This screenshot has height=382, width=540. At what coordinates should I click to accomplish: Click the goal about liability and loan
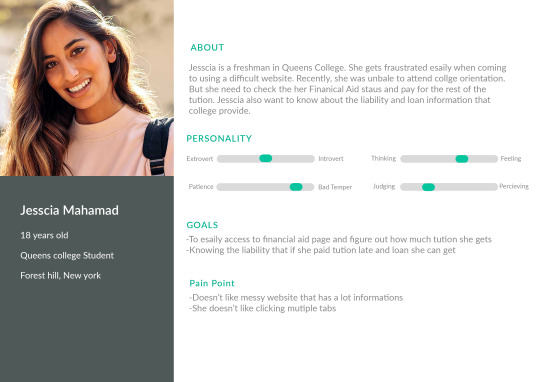point(321,250)
